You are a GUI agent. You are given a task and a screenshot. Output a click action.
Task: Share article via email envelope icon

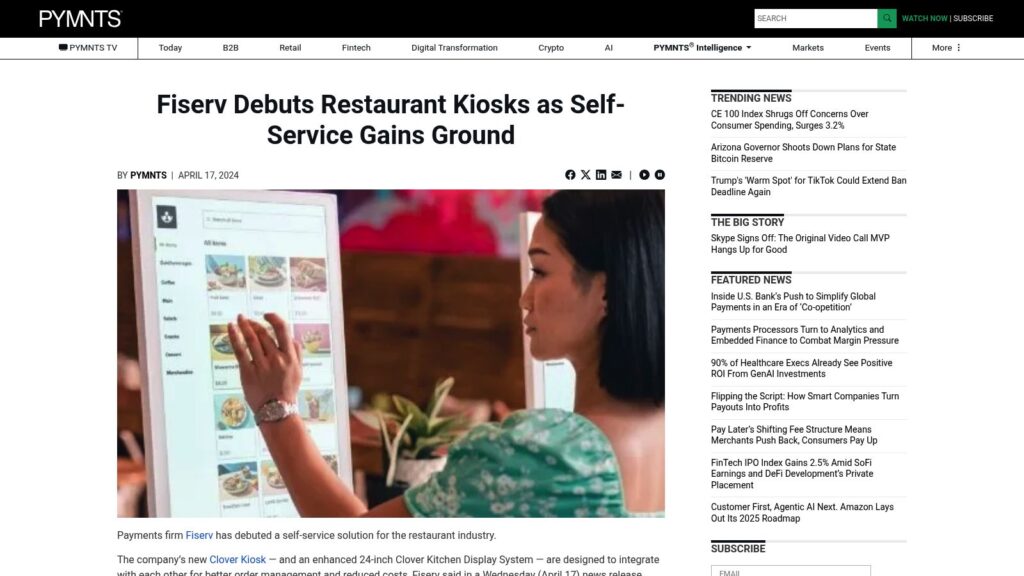point(616,175)
